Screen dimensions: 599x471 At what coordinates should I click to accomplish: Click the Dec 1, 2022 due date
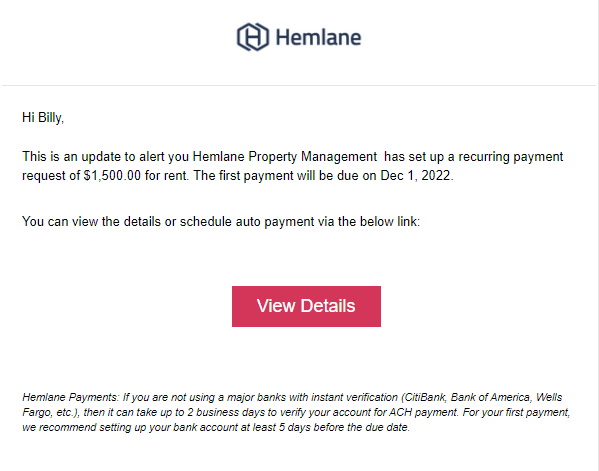pyautogui.click(x=416, y=176)
